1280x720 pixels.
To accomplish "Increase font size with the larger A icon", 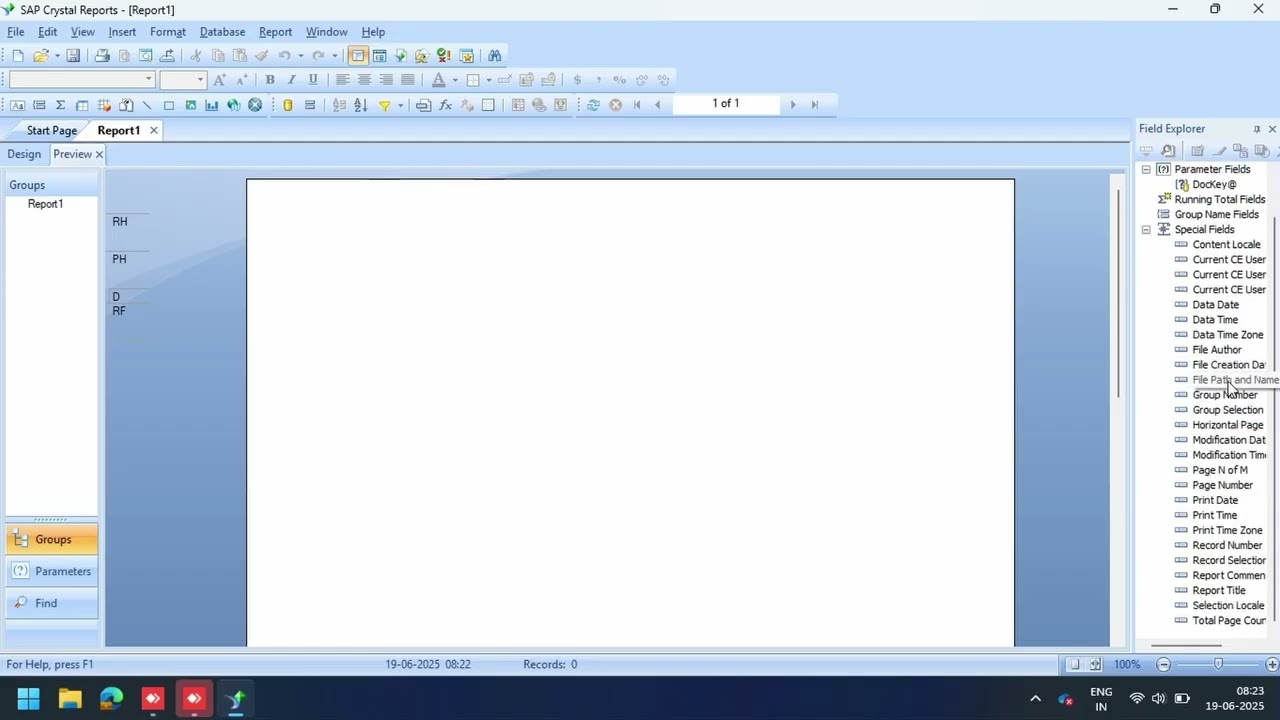I will (x=220, y=80).
